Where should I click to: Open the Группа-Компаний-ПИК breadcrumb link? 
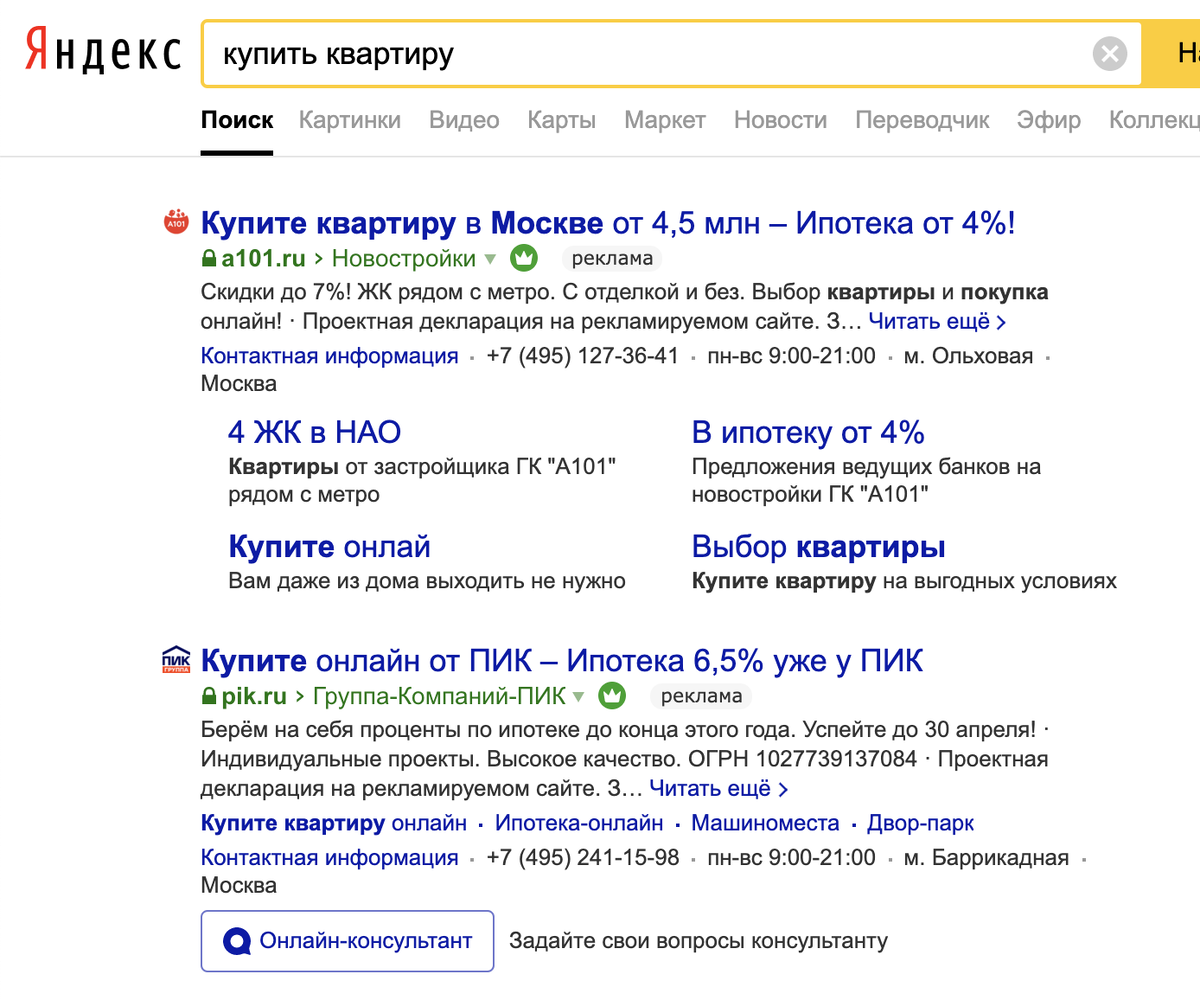coord(439,696)
